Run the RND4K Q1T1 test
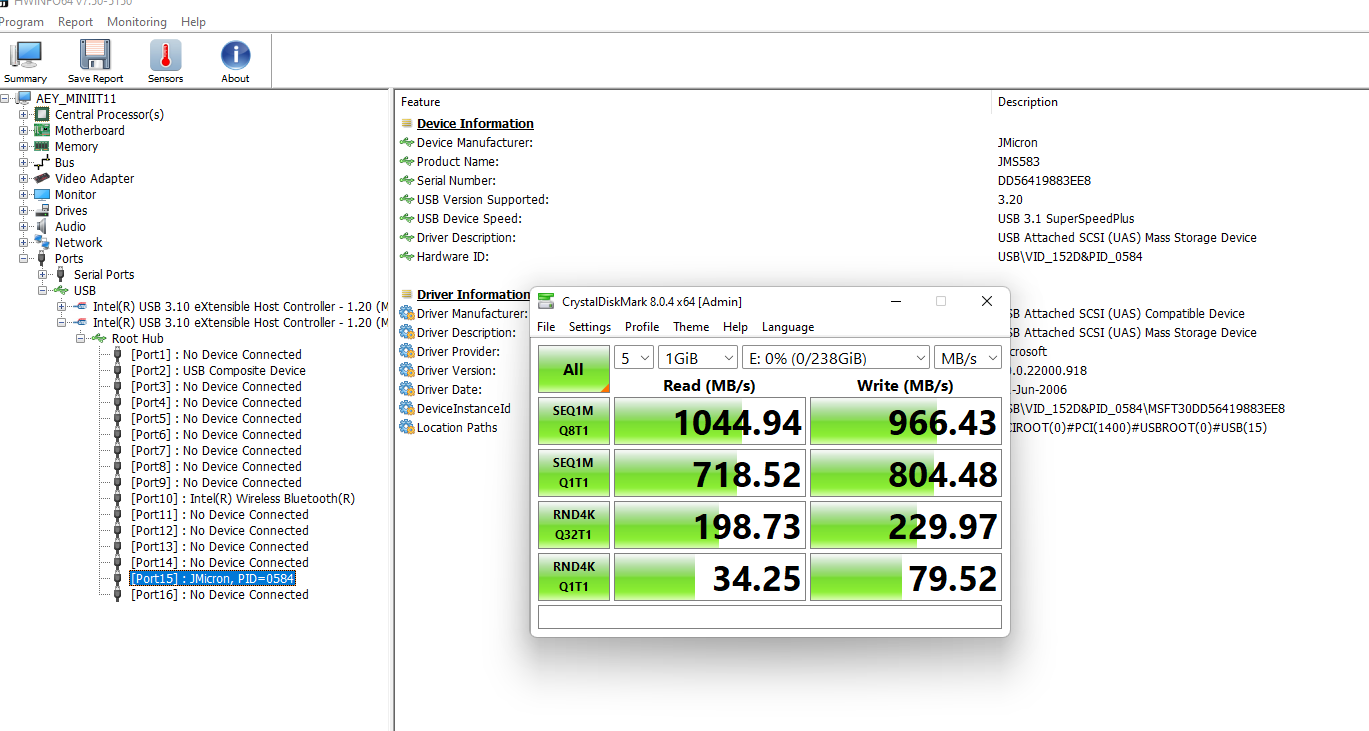Viewport: 1369px width, 731px height. tap(574, 577)
